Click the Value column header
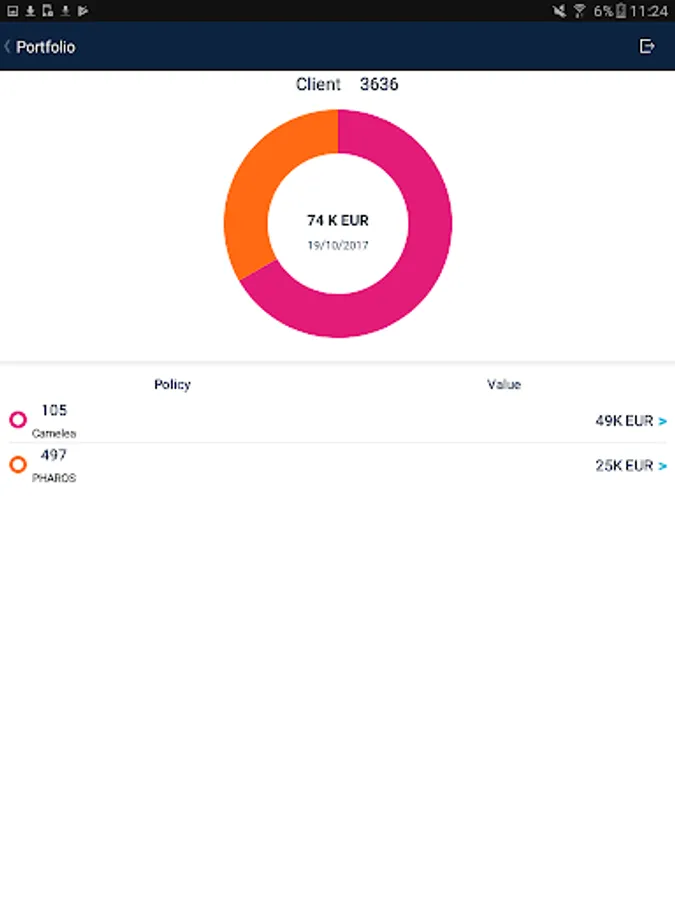The image size is (675, 900). pyautogui.click(x=504, y=385)
